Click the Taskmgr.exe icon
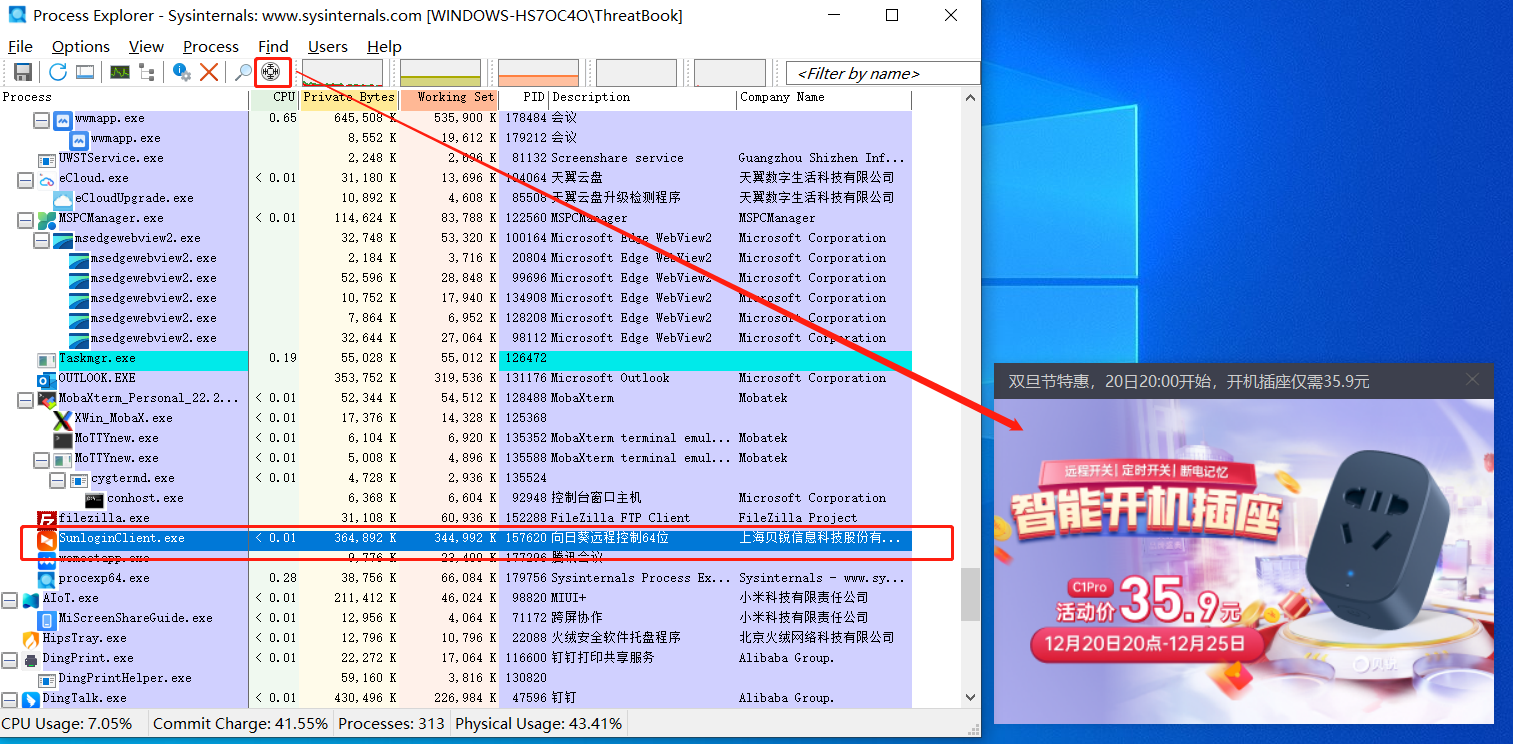This screenshot has height=744, width=1513. click(x=47, y=359)
